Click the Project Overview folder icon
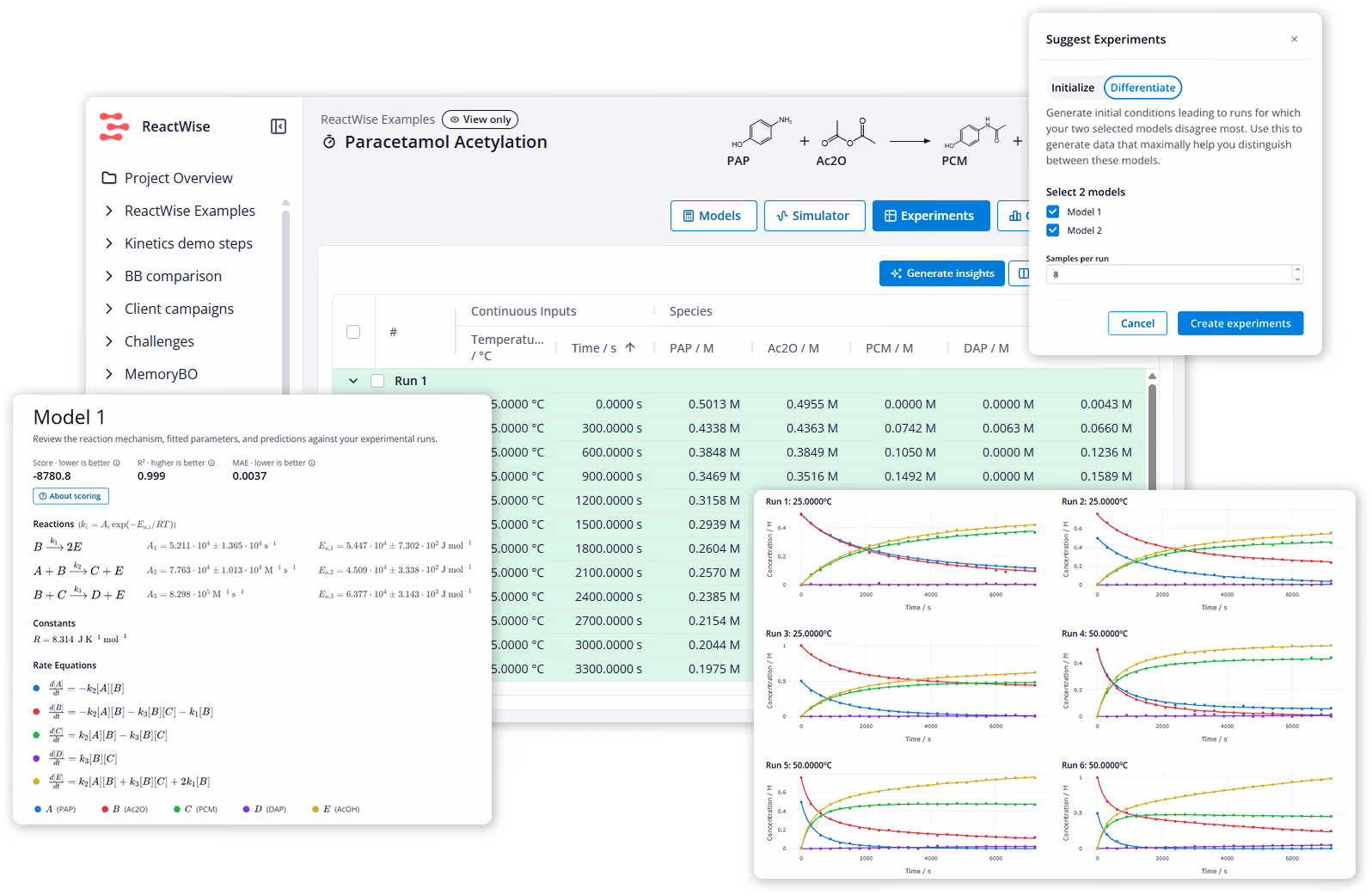This screenshot has height=895, width=1372. (109, 178)
